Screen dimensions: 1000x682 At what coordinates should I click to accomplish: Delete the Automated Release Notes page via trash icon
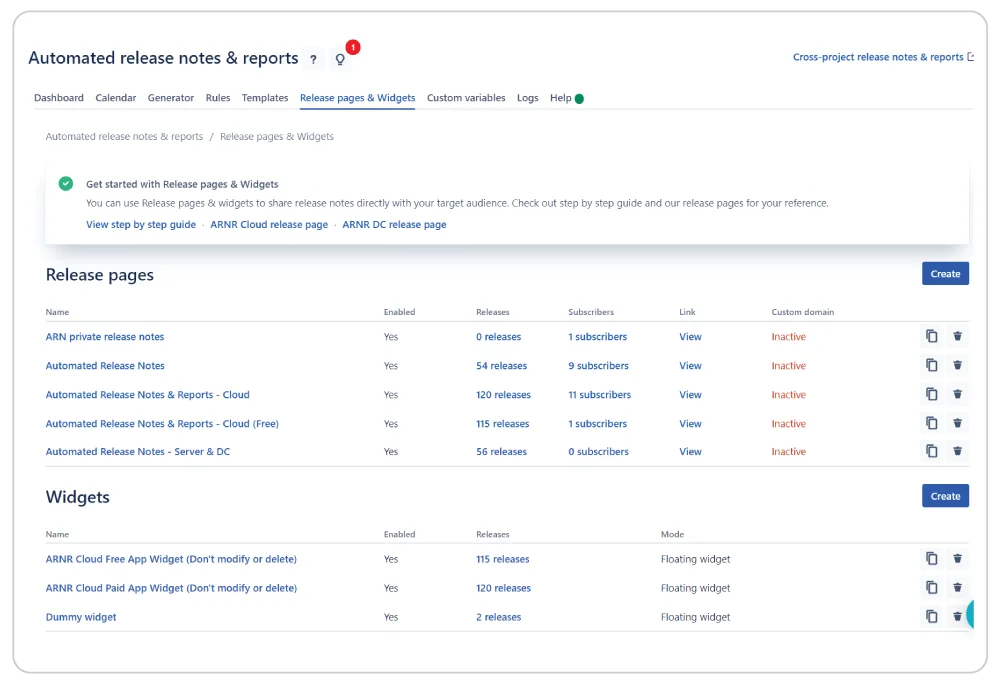pos(957,365)
